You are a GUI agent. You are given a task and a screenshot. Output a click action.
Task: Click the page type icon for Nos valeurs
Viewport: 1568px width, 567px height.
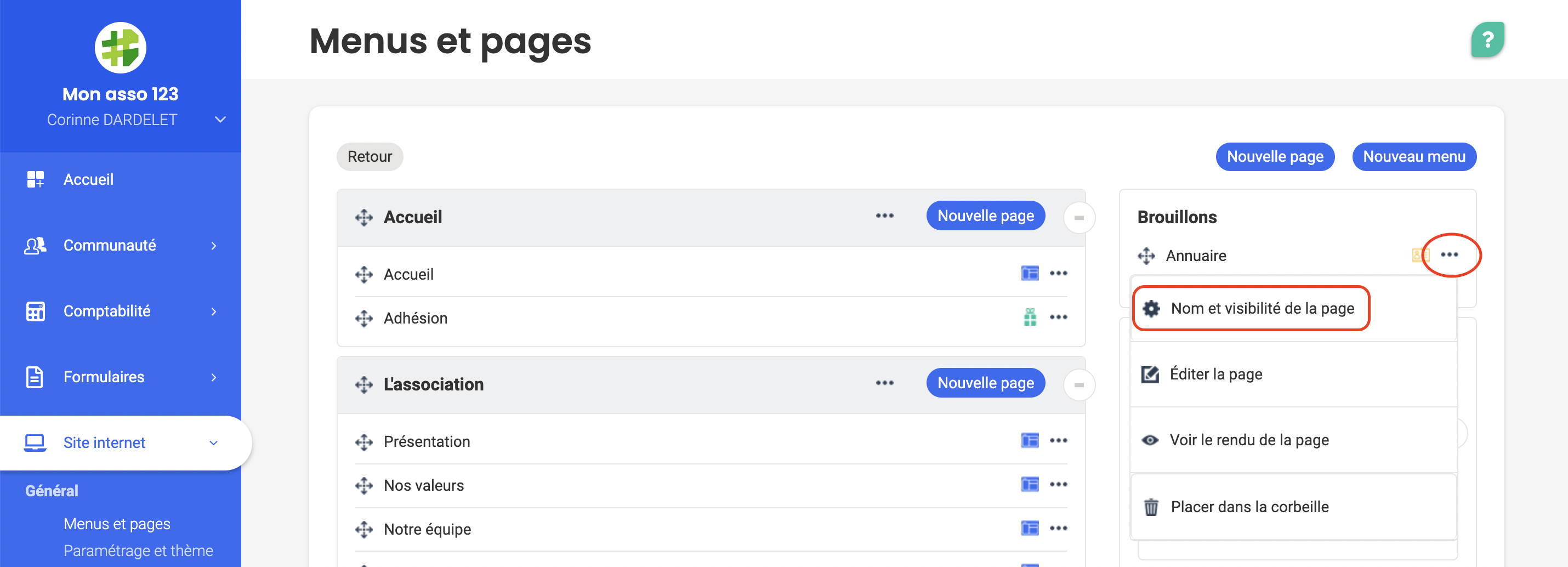click(1030, 484)
